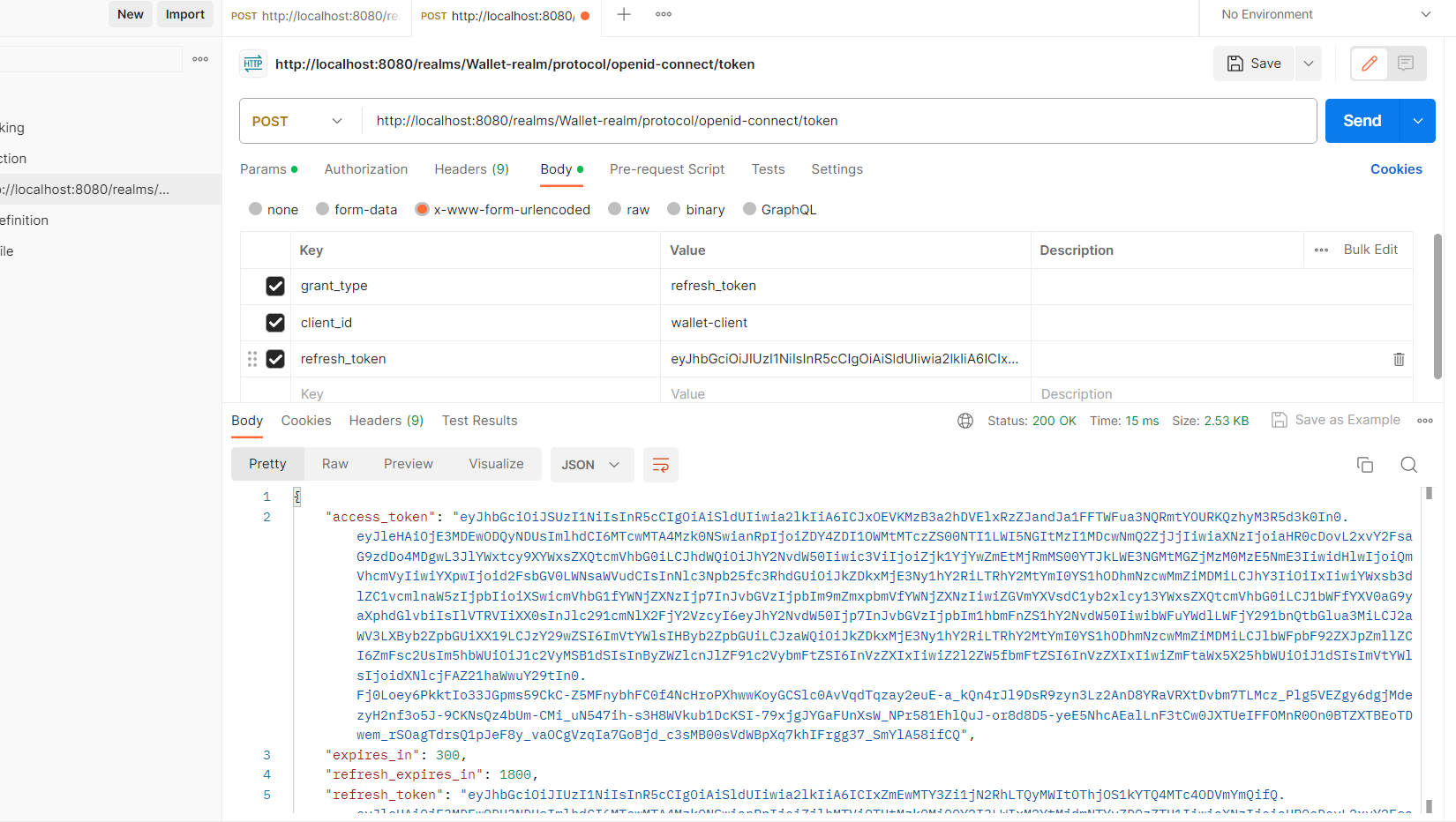Open column options ellipsis beside Bulk Edit
Viewport: 1456px width, 822px height.
1321,250
